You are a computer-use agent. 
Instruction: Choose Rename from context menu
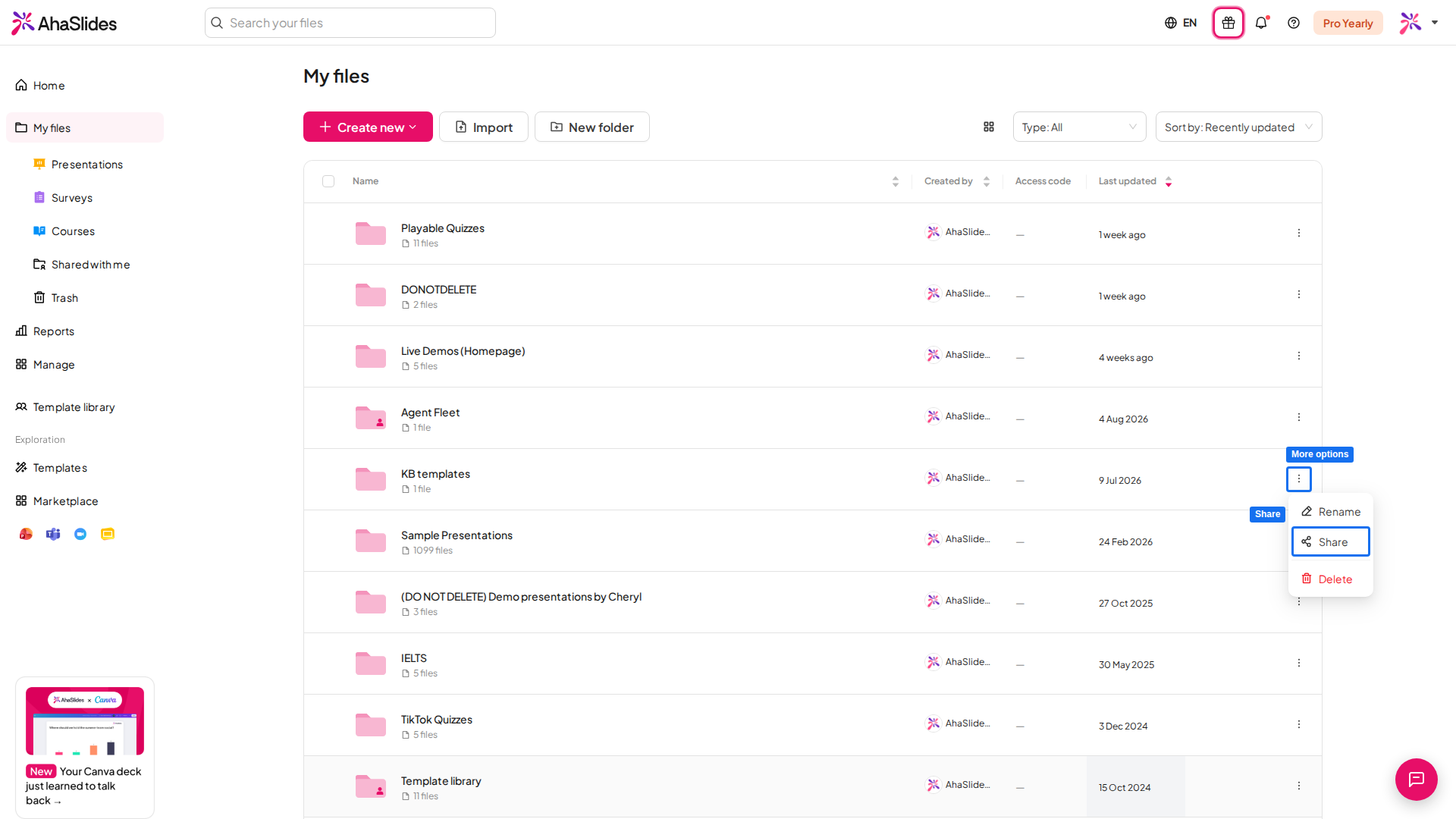click(1330, 512)
